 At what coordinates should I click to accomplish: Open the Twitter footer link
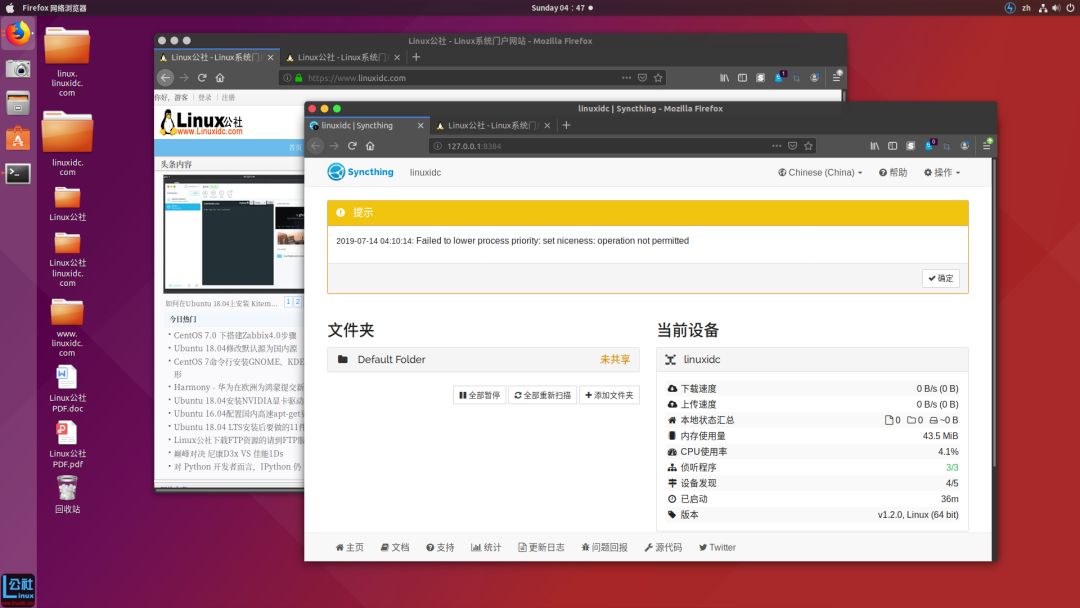point(717,547)
